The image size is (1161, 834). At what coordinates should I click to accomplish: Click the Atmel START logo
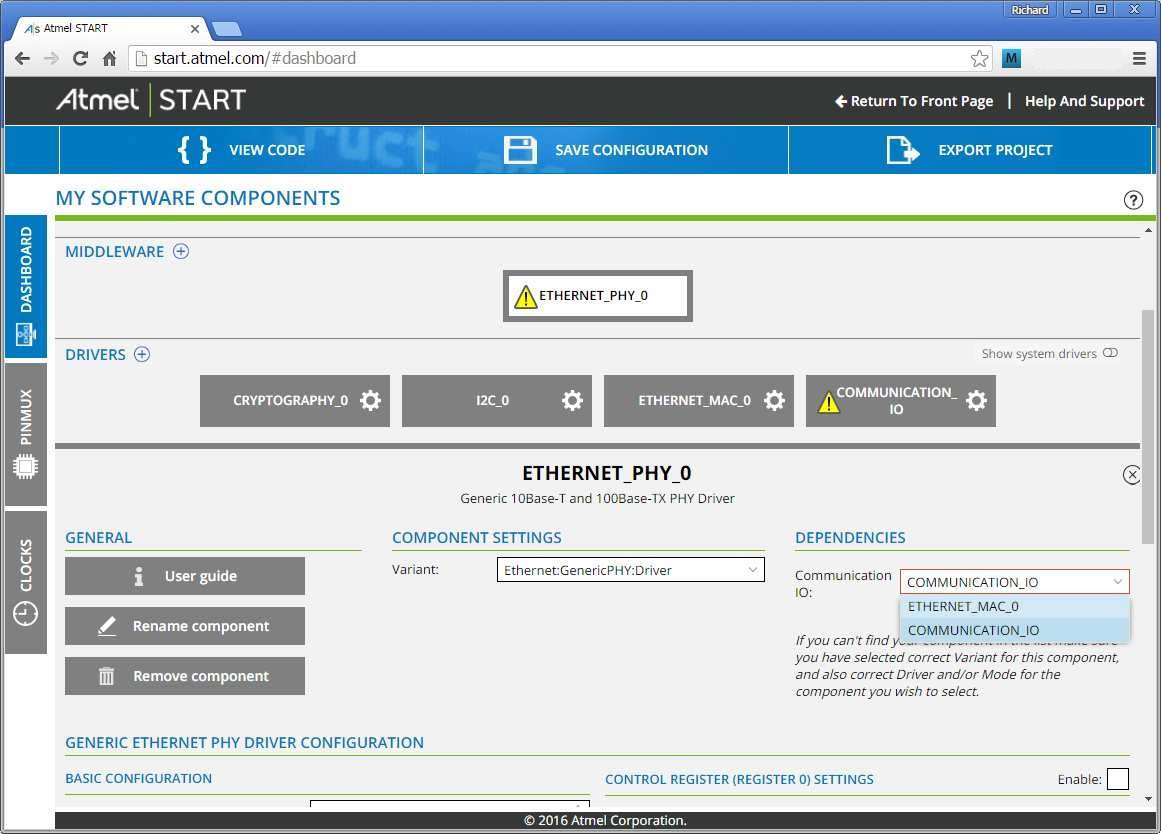coord(151,100)
